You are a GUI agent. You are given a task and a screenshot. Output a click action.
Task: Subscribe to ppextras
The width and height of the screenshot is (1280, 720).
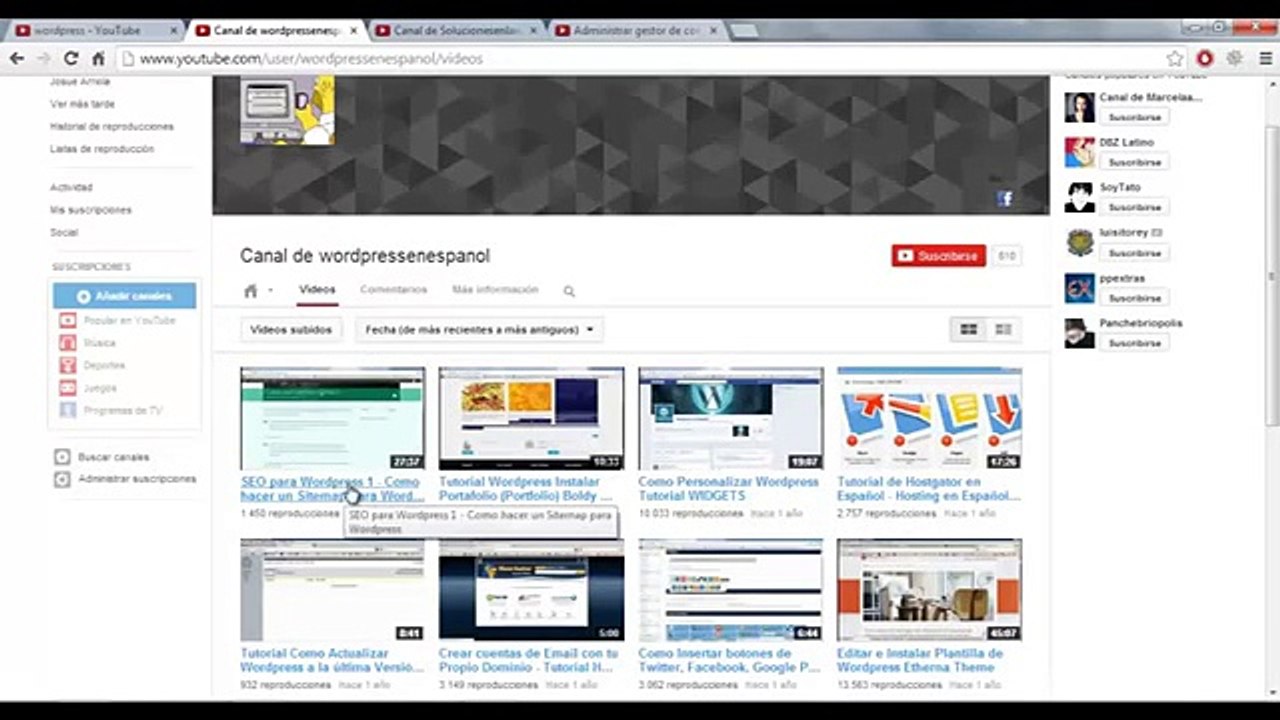[x=1134, y=298]
